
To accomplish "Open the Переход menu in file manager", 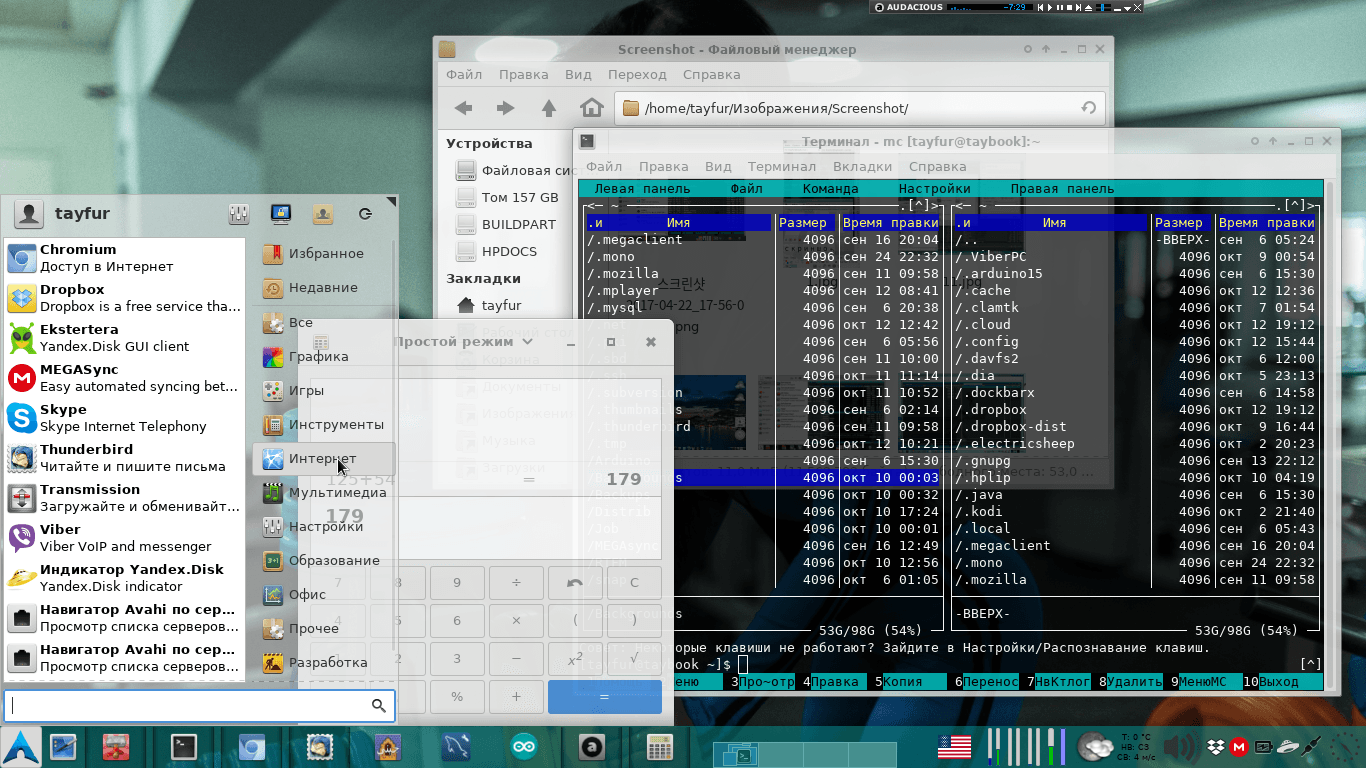I will (636, 75).
